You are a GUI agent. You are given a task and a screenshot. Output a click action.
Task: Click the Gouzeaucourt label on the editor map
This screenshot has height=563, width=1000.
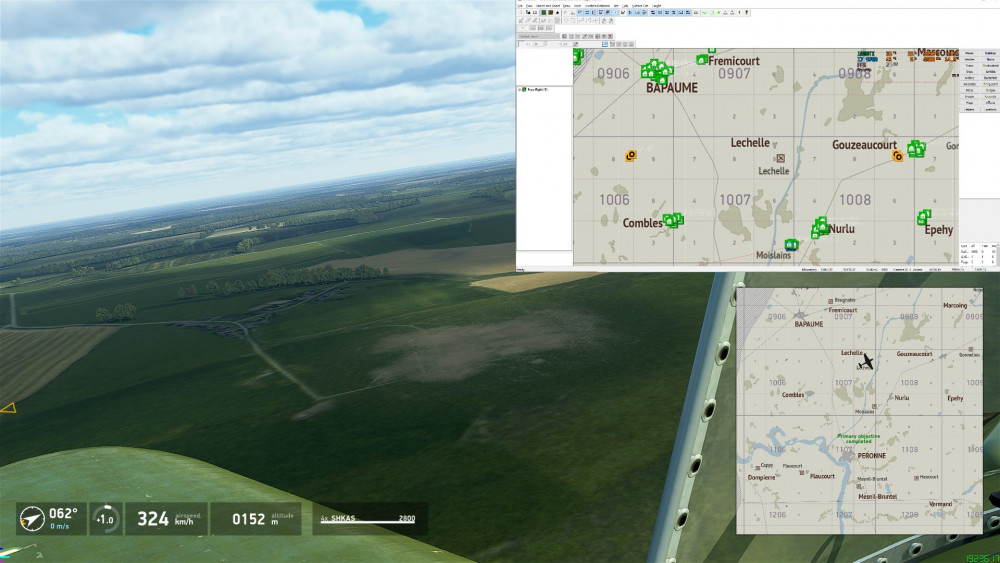(x=864, y=145)
